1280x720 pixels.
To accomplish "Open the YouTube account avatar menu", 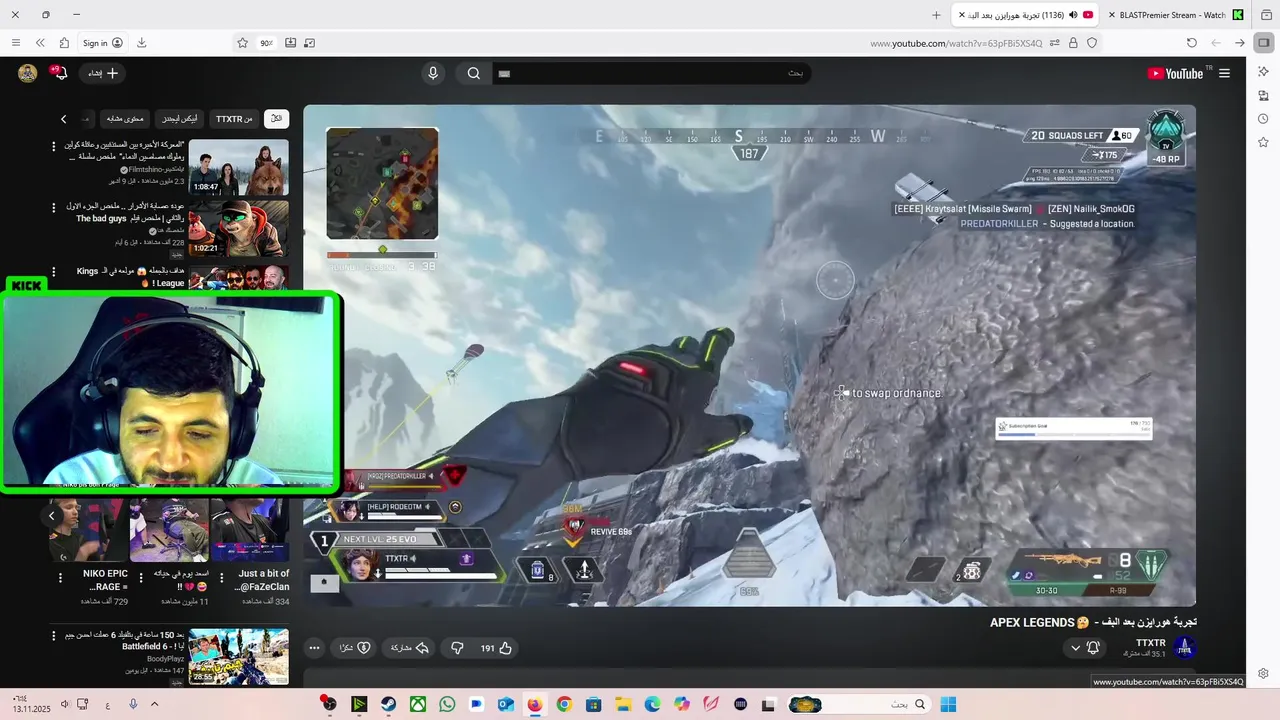I will 27,73.
